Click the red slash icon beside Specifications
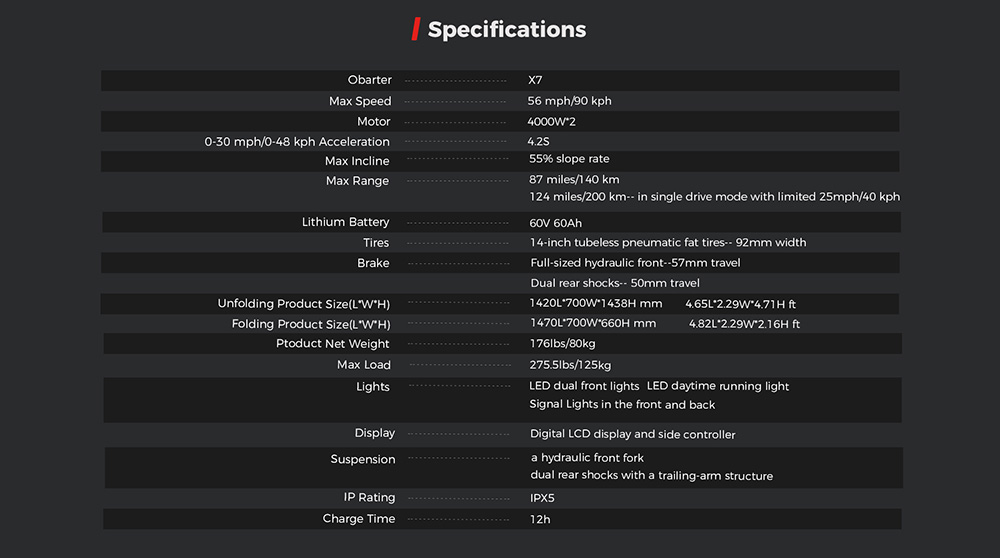Viewport: 1000px width, 558px height. [x=416, y=29]
